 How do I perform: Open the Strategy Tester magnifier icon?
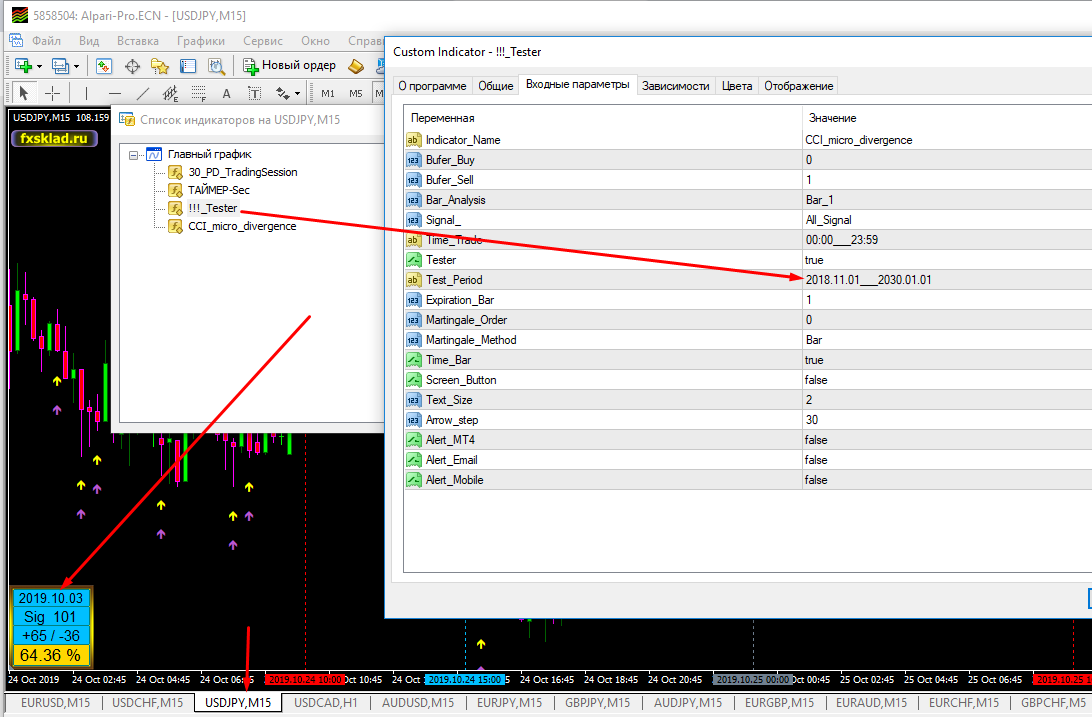click(217, 66)
